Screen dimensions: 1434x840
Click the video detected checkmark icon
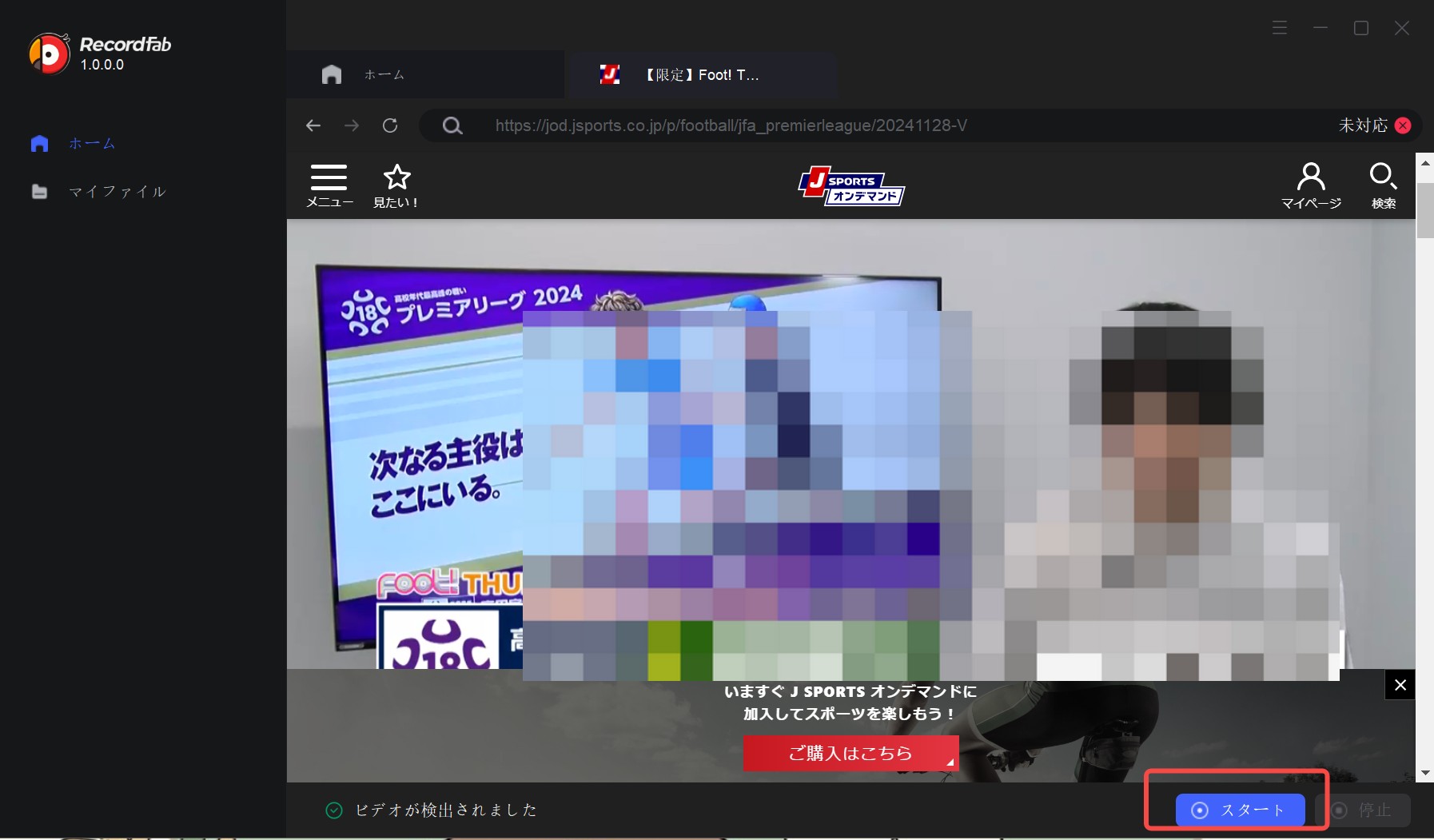[x=334, y=810]
